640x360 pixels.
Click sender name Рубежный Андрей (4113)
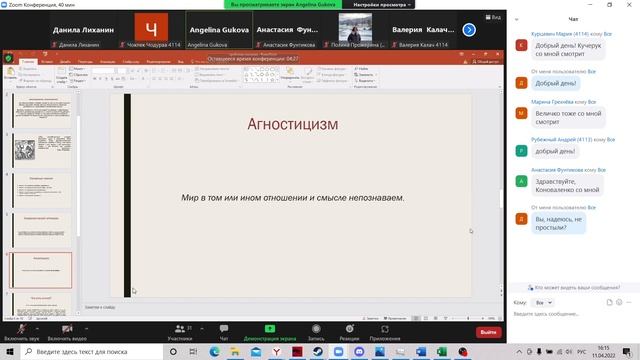tap(561, 140)
